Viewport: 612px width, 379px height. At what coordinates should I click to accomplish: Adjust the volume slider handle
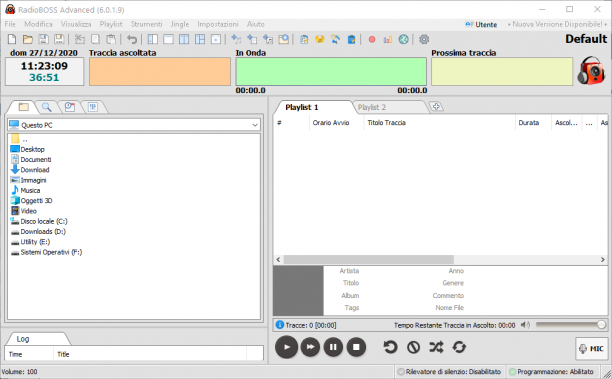pyautogui.click(x=601, y=324)
